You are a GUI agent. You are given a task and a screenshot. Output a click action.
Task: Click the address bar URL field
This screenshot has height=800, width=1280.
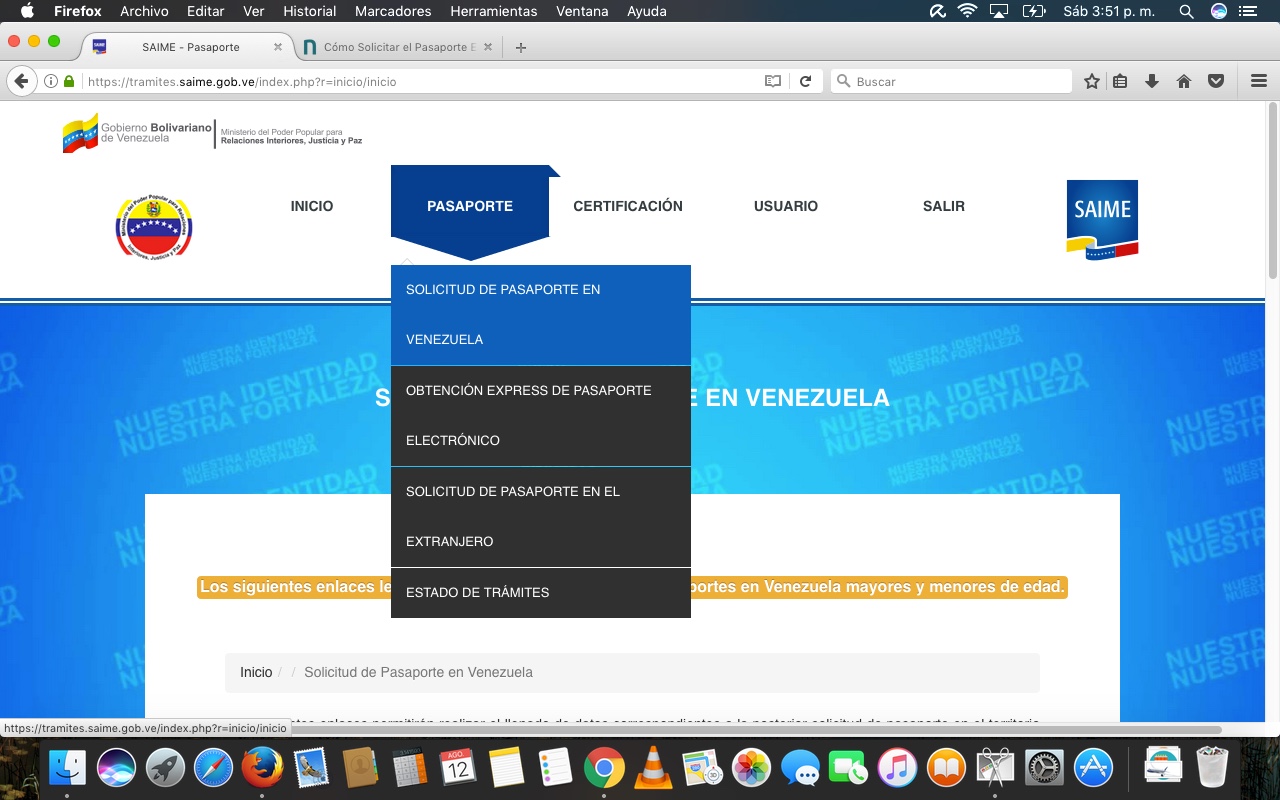click(x=420, y=81)
